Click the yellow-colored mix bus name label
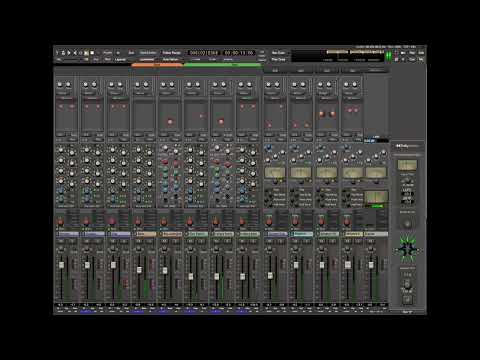This screenshot has height=360, width=480. pyautogui.click(x=353, y=234)
